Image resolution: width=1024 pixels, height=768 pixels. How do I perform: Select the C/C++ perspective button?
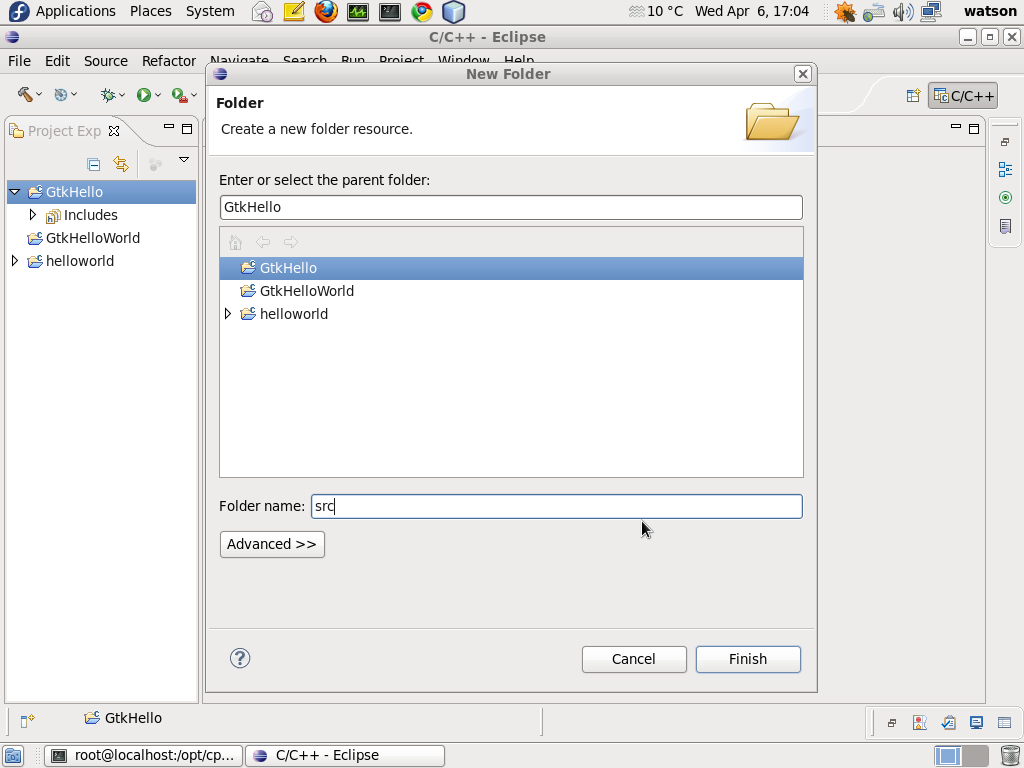pos(963,96)
